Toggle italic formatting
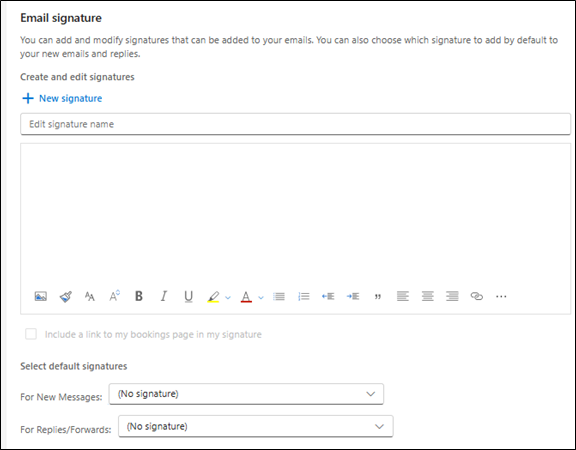The image size is (576, 450). pos(164,296)
